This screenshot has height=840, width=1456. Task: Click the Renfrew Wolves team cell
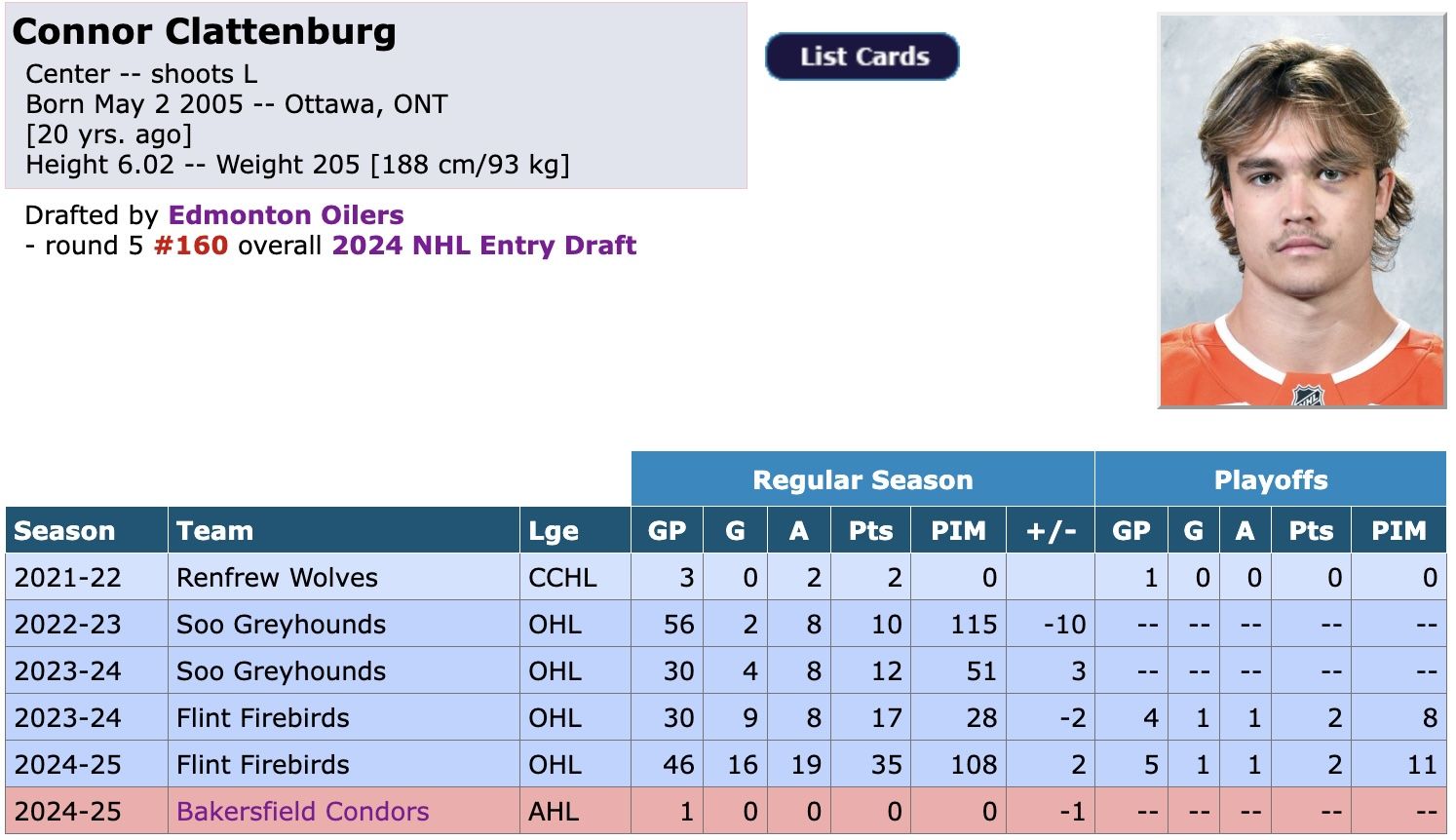coord(277,577)
